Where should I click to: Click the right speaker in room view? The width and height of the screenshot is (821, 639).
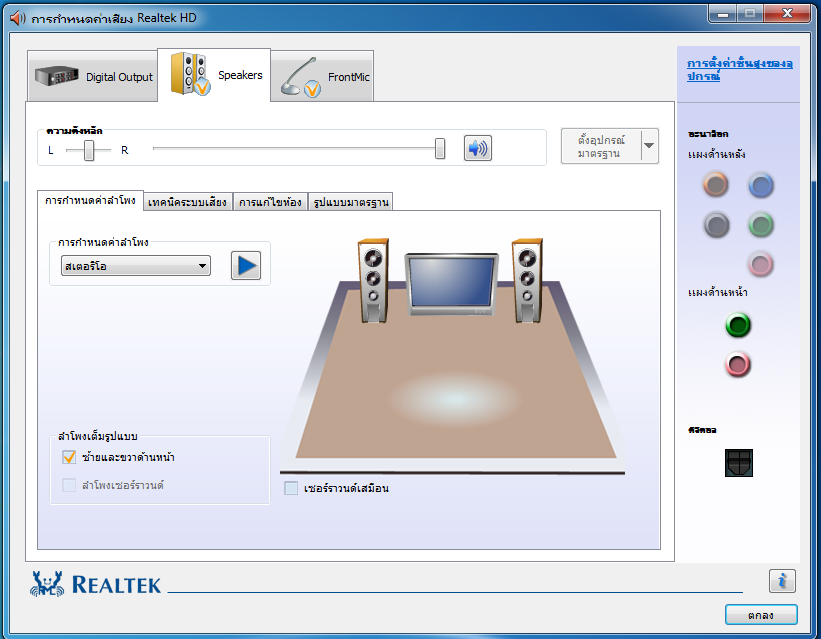pyautogui.click(x=527, y=280)
